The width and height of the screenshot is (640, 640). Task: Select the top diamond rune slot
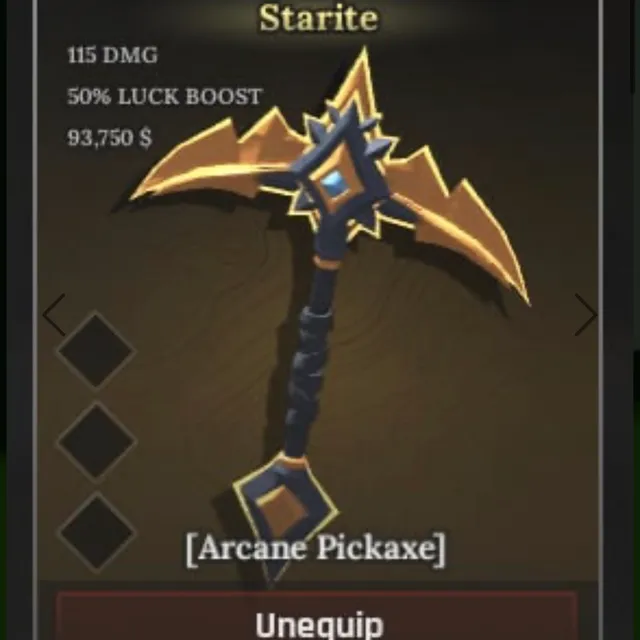point(96,350)
